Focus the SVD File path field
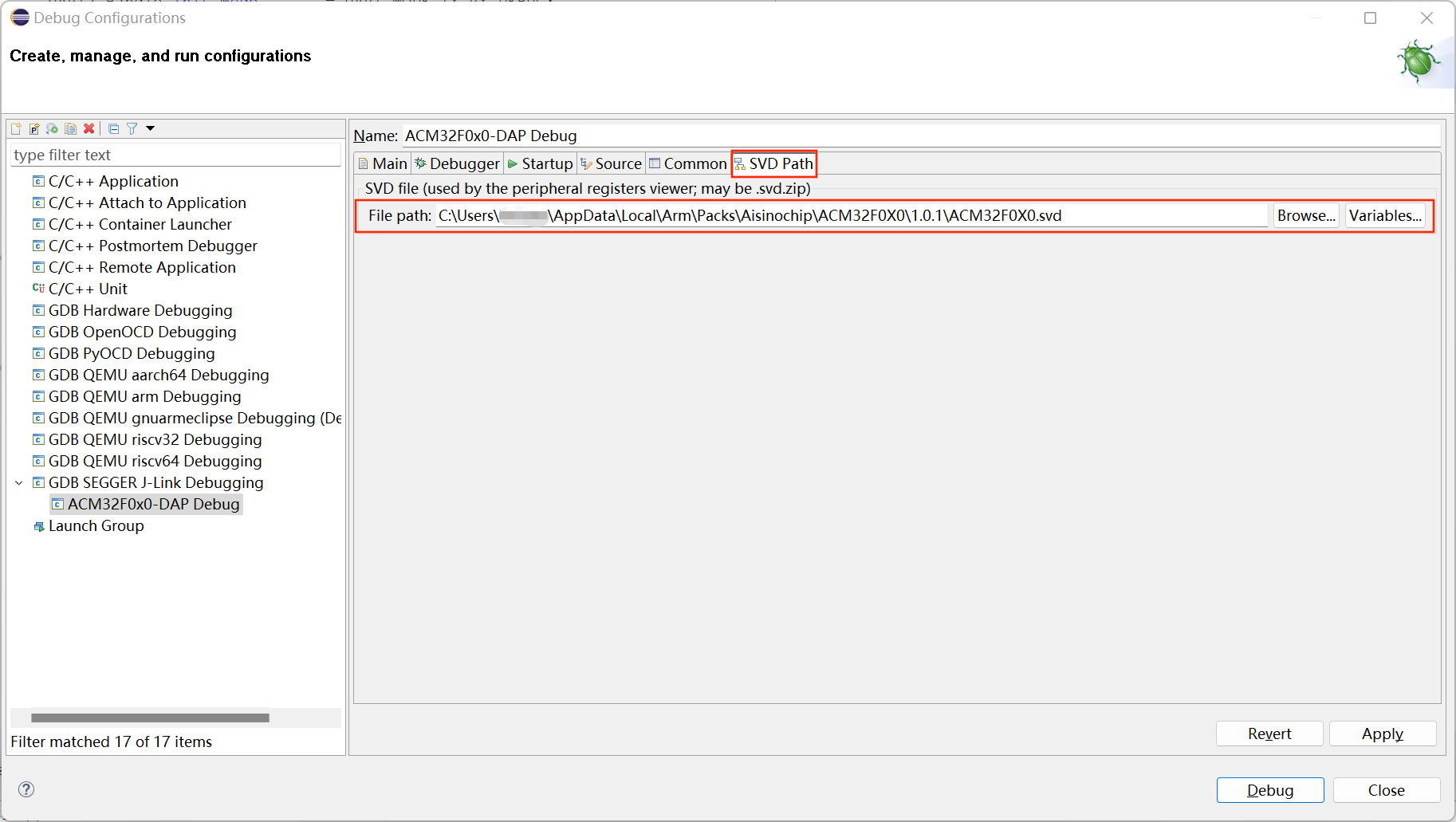The height and width of the screenshot is (822, 1456). click(x=850, y=215)
